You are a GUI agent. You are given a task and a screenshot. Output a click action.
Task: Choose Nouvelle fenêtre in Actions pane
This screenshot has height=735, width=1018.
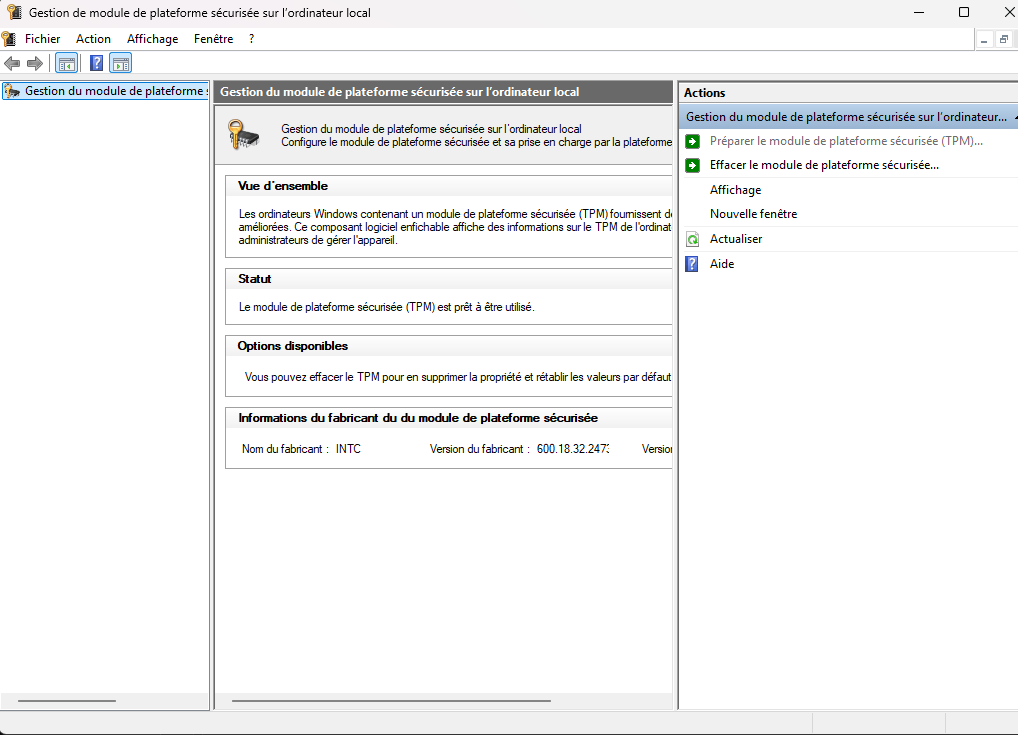pos(753,214)
